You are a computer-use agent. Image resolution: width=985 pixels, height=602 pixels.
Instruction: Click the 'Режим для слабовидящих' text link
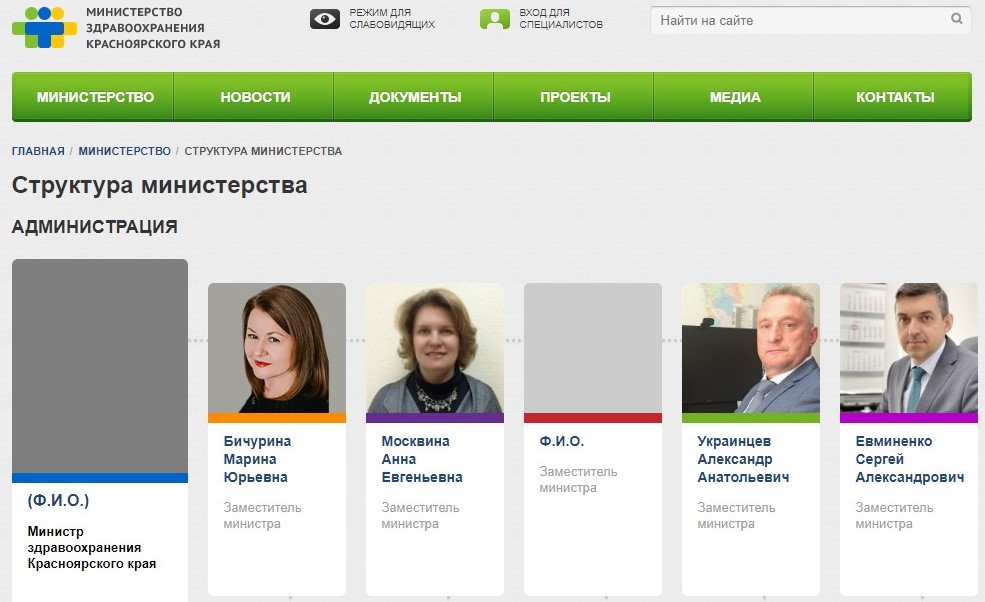click(x=392, y=19)
